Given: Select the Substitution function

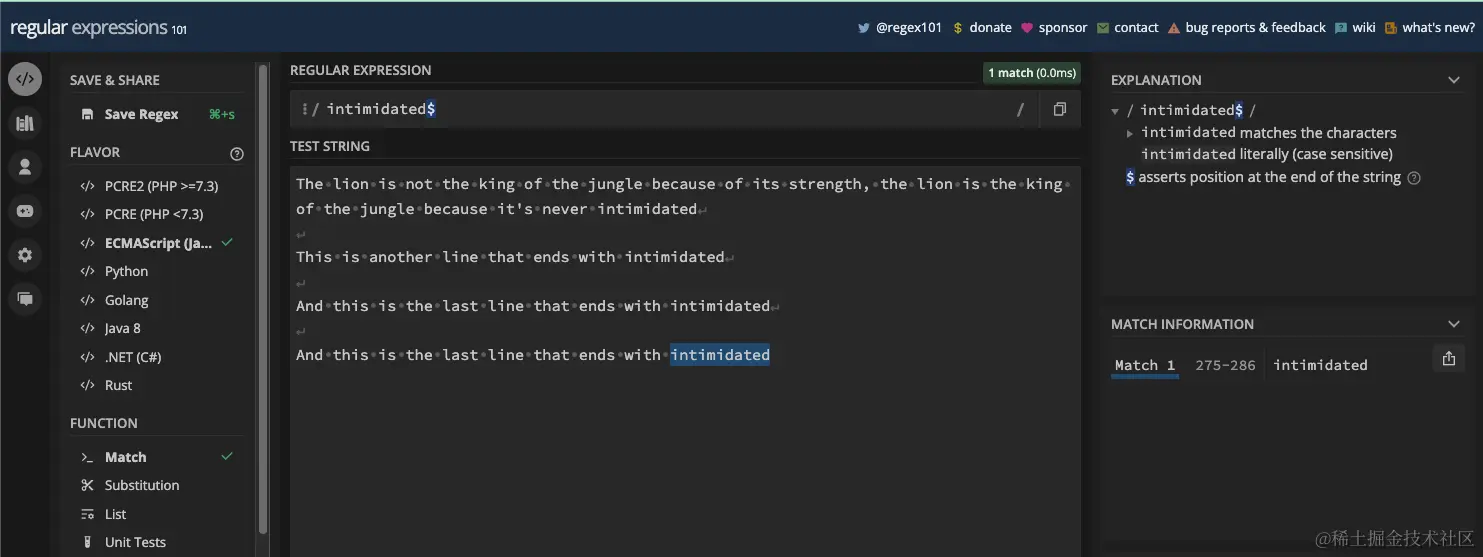Looking at the screenshot, I should [x=142, y=485].
